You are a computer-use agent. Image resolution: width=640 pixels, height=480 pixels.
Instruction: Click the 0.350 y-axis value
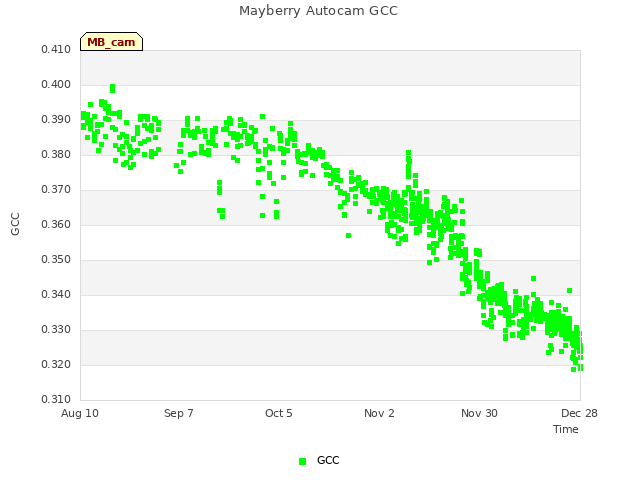point(56,260)
